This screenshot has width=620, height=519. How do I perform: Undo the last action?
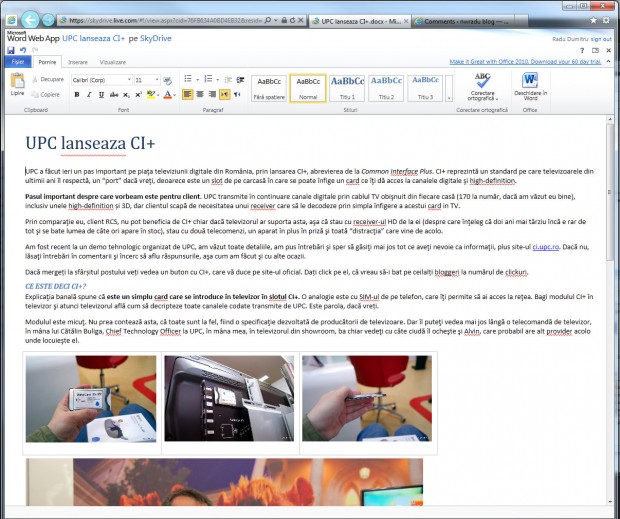[x=23, y=50]
